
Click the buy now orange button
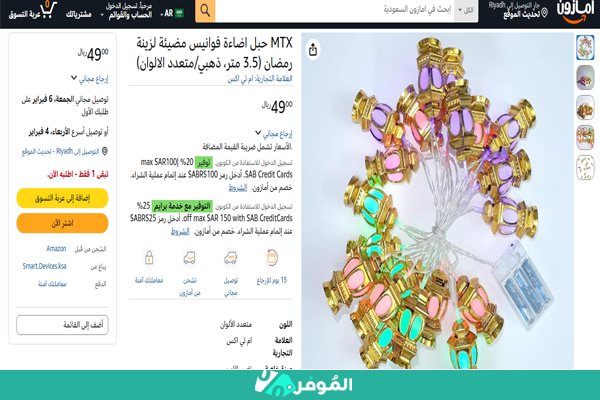point(62,223)
